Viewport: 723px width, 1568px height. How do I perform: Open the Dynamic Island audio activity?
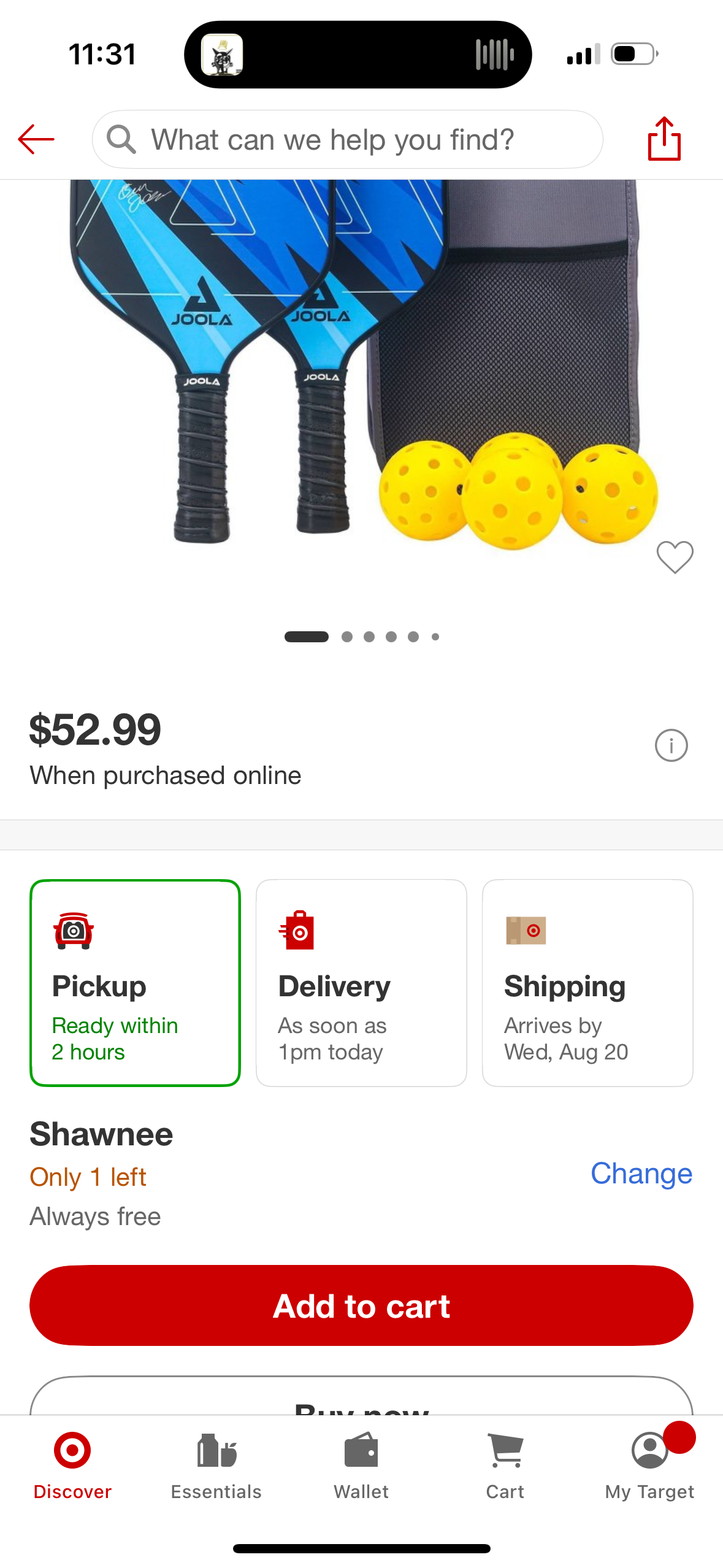point(358,55)
